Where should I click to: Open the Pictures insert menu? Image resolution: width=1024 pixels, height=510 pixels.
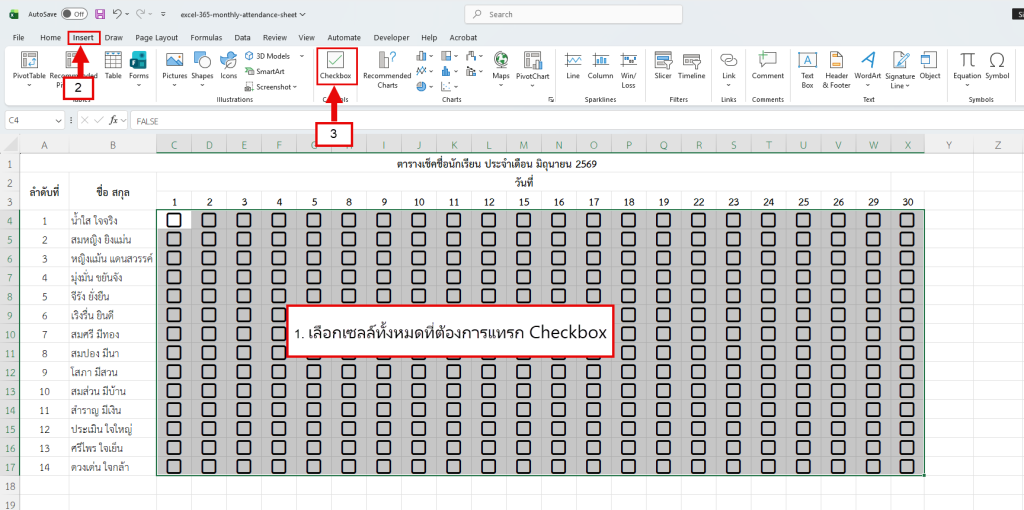coord(174,69)
